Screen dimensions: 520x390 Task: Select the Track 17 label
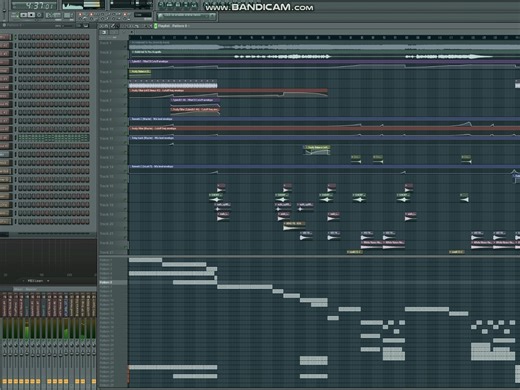coord(106,196)
